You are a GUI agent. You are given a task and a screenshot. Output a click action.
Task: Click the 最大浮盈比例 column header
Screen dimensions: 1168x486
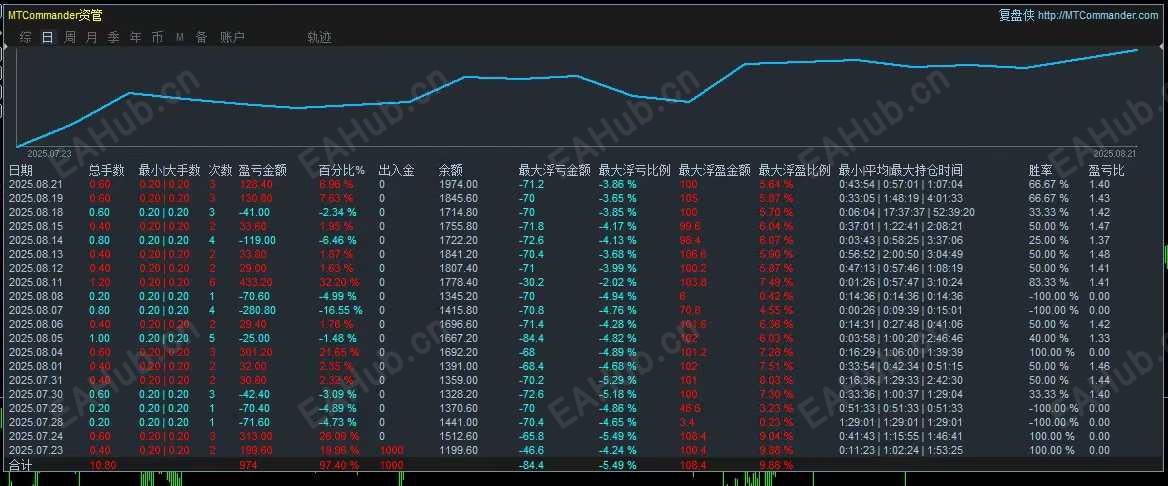coord(794,170)
